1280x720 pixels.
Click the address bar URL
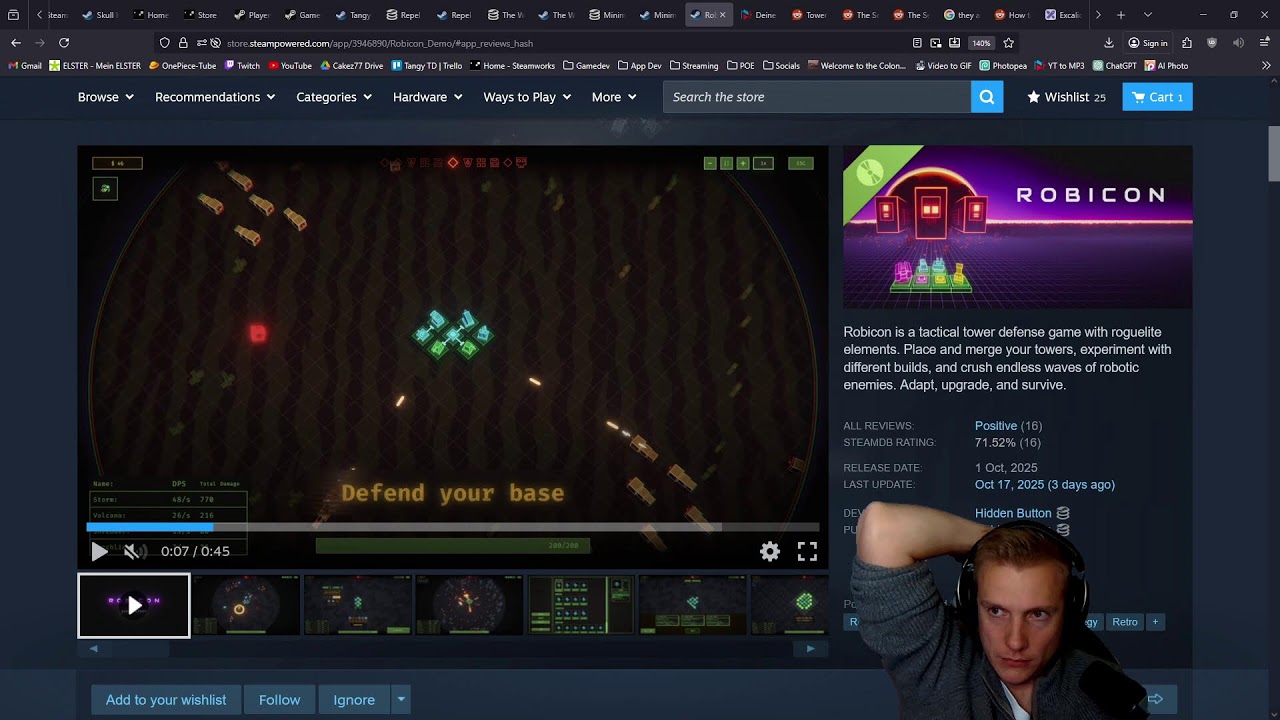click(380, 43)
